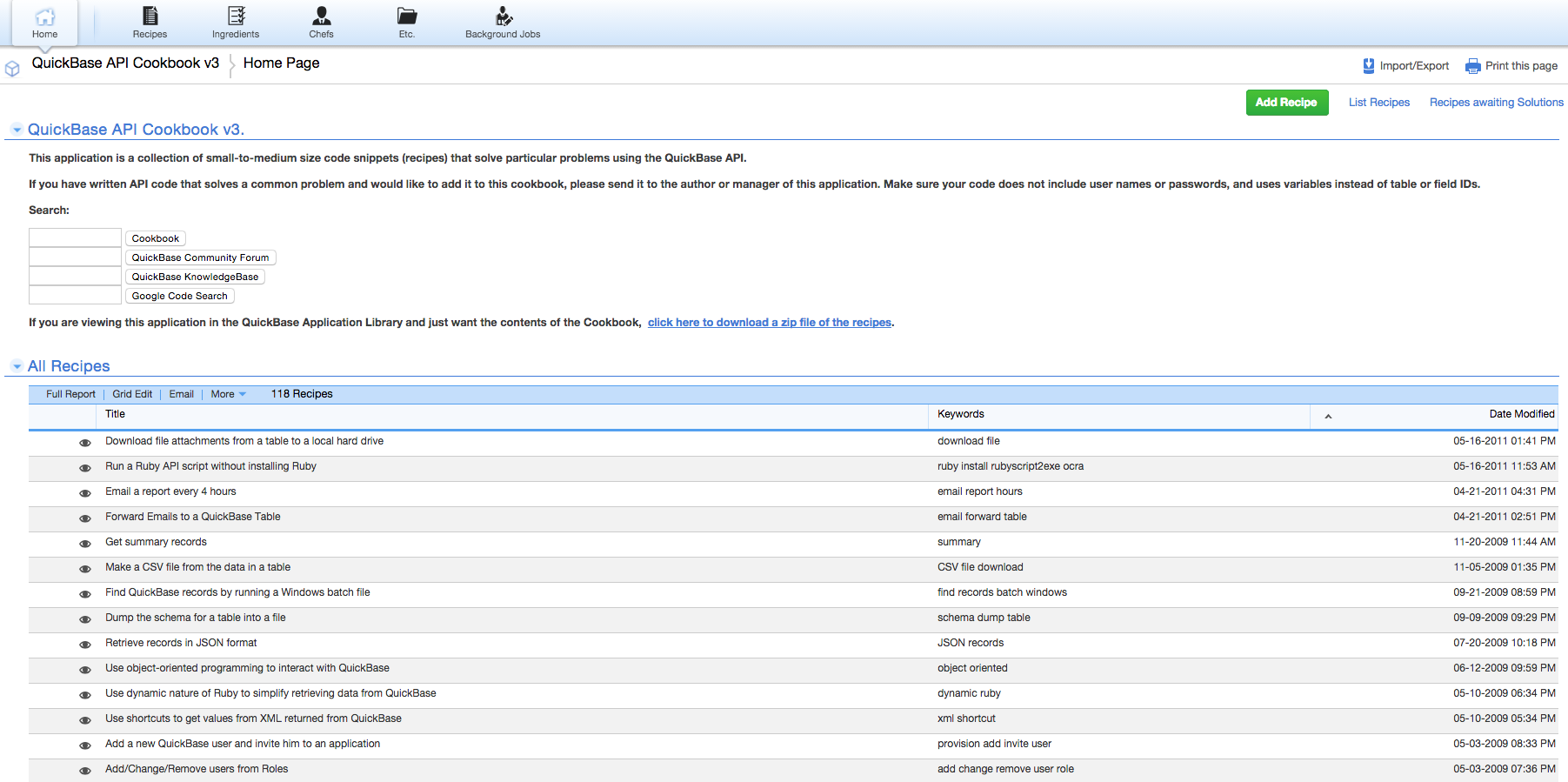Select keywords cell 'provision add invite user'

tap(995, 744)
